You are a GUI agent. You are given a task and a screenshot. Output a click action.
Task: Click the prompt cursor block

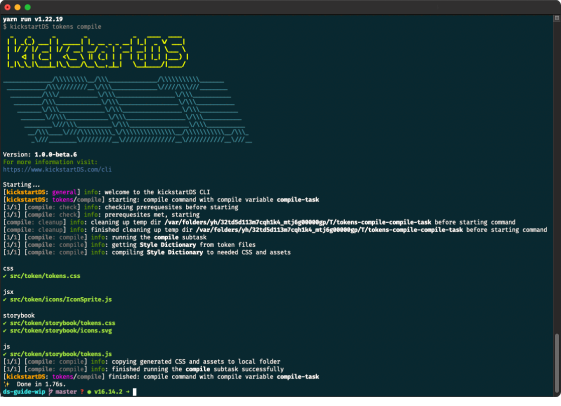(135, 392)
